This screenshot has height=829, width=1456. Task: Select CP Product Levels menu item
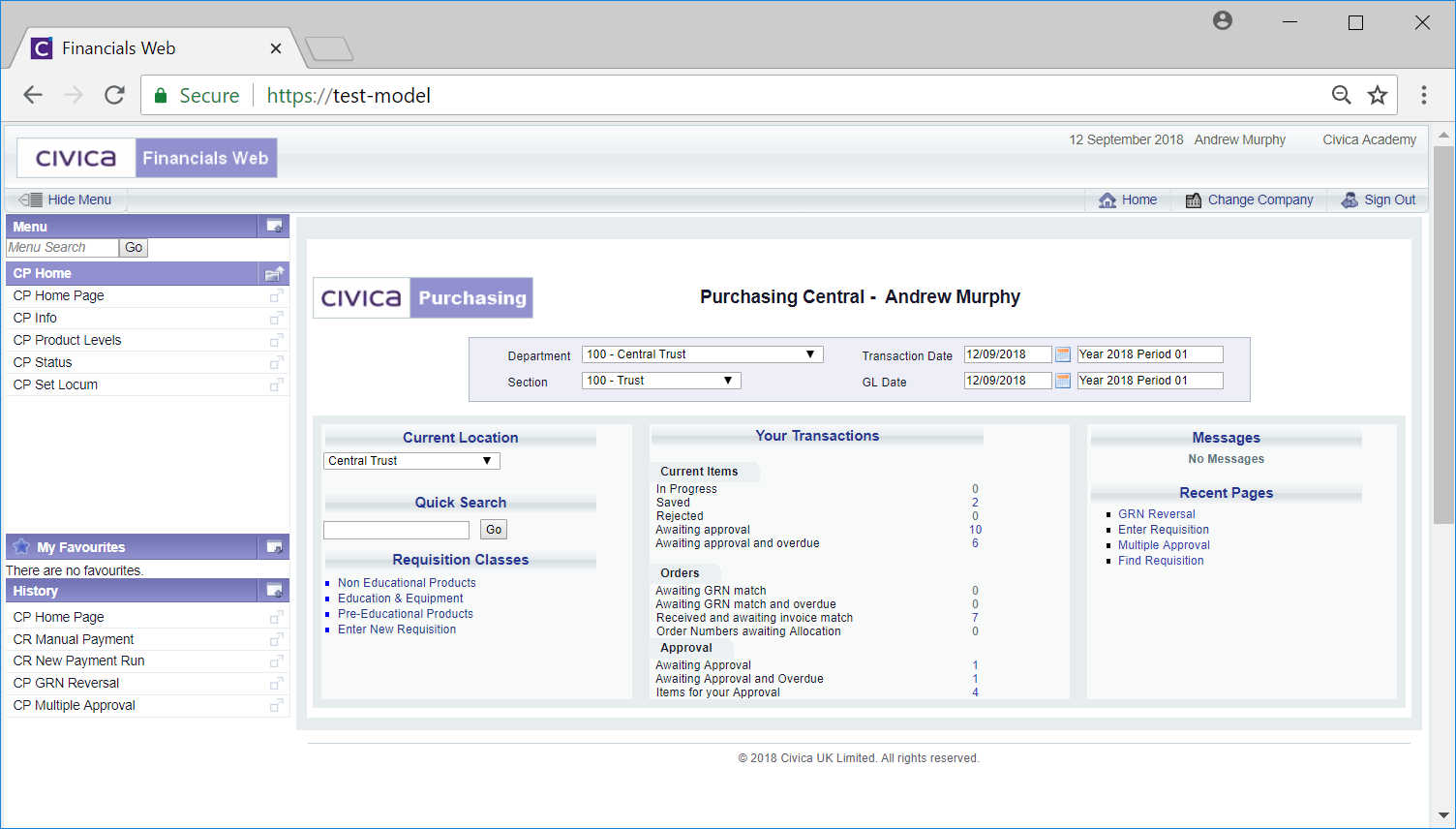68,340
